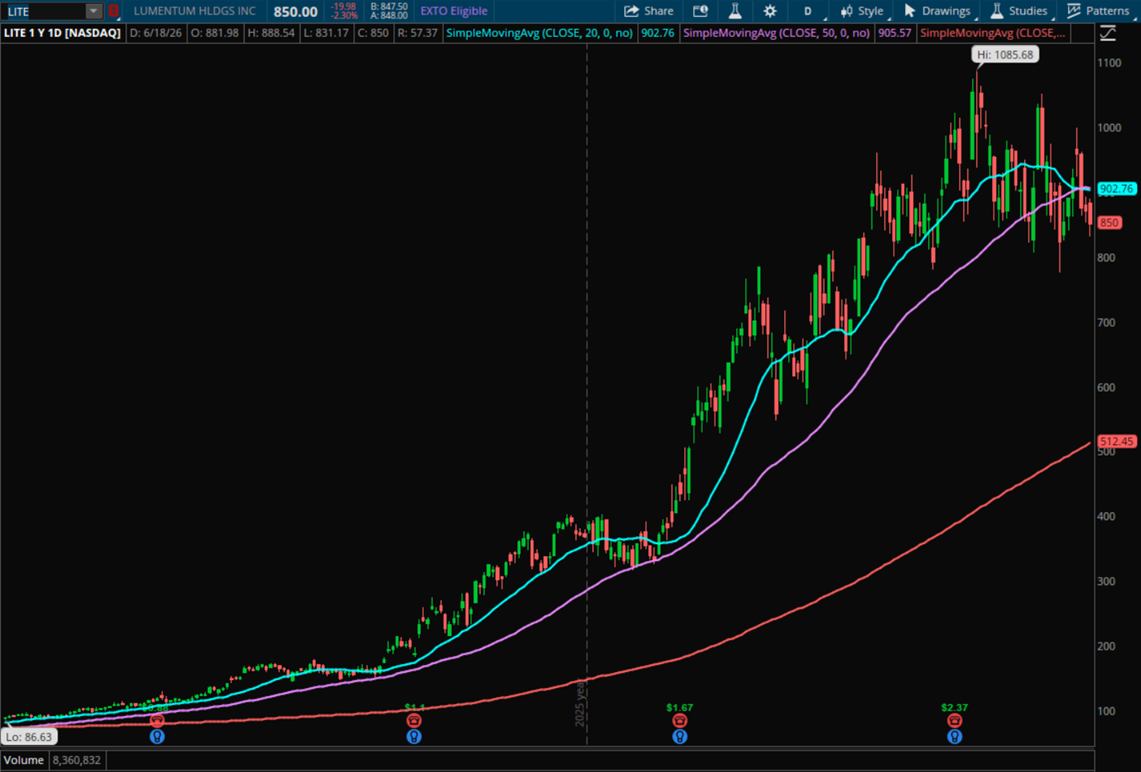Viewport: 1141px width, 772px height.
Task: Open the symbol selector dropdown arrow next to LITE
Action: (x=93, y=11)
